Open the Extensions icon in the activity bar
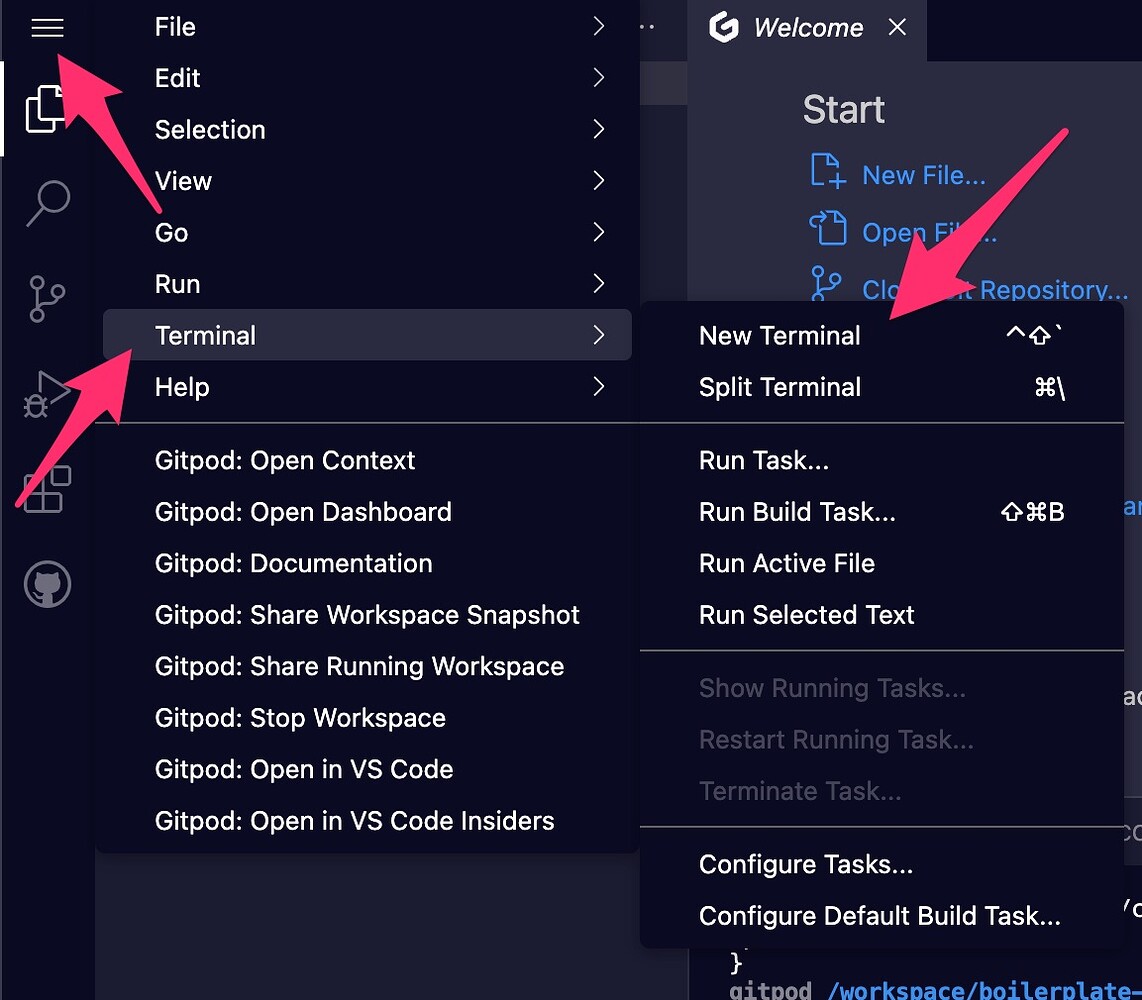 pyautogui.click(x=47, y=488)
